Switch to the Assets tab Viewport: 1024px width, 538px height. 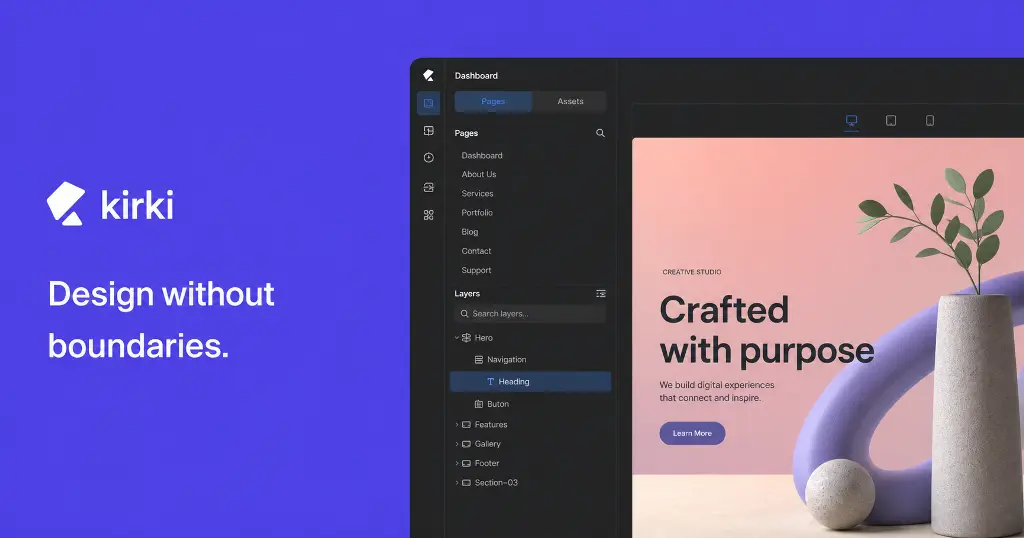pos(570,101)
